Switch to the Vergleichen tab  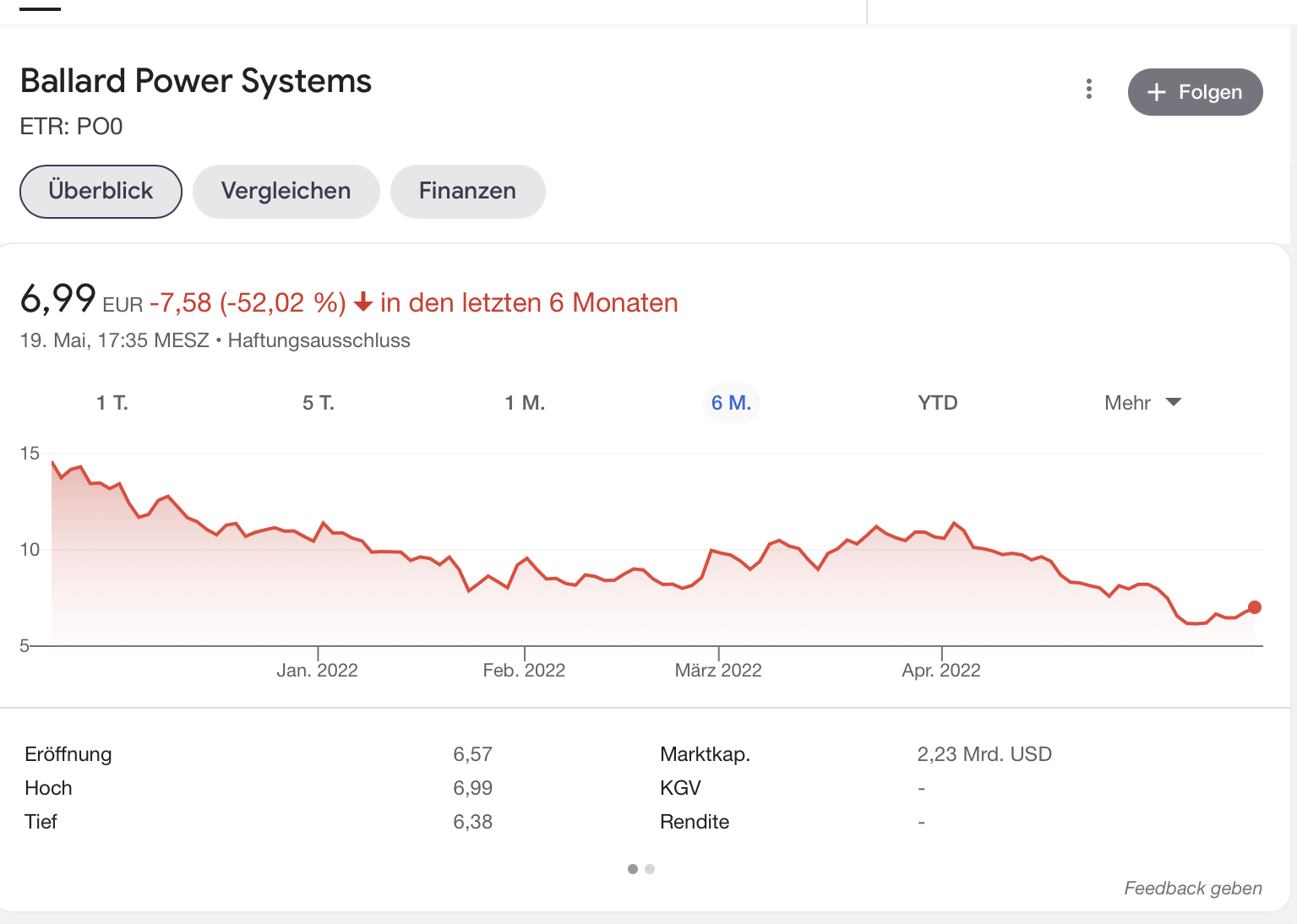(x=286, y=192)
